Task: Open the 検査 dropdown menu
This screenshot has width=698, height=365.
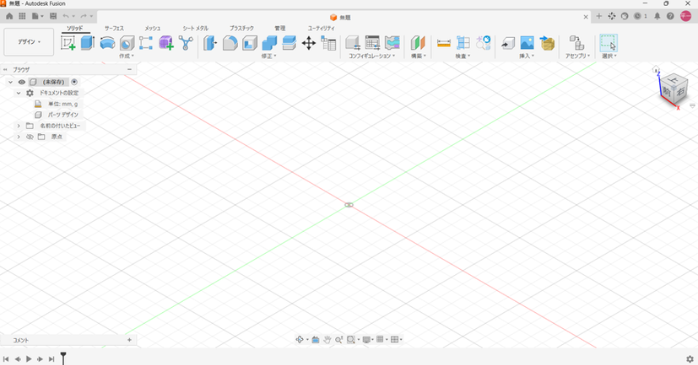Action: click(463, 56)
